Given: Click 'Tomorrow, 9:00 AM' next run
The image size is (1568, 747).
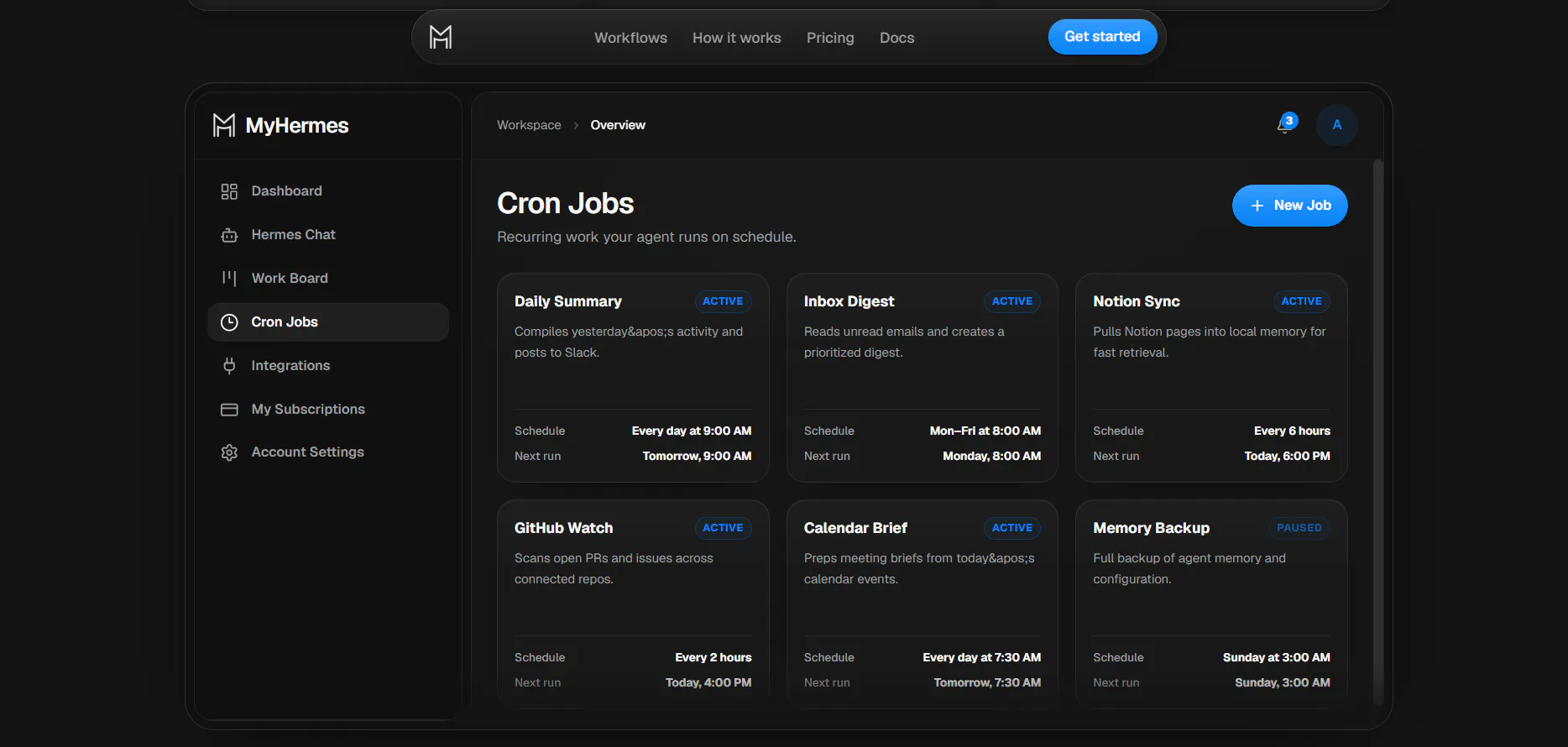Looking at the screenshot, I should (697, 456).
